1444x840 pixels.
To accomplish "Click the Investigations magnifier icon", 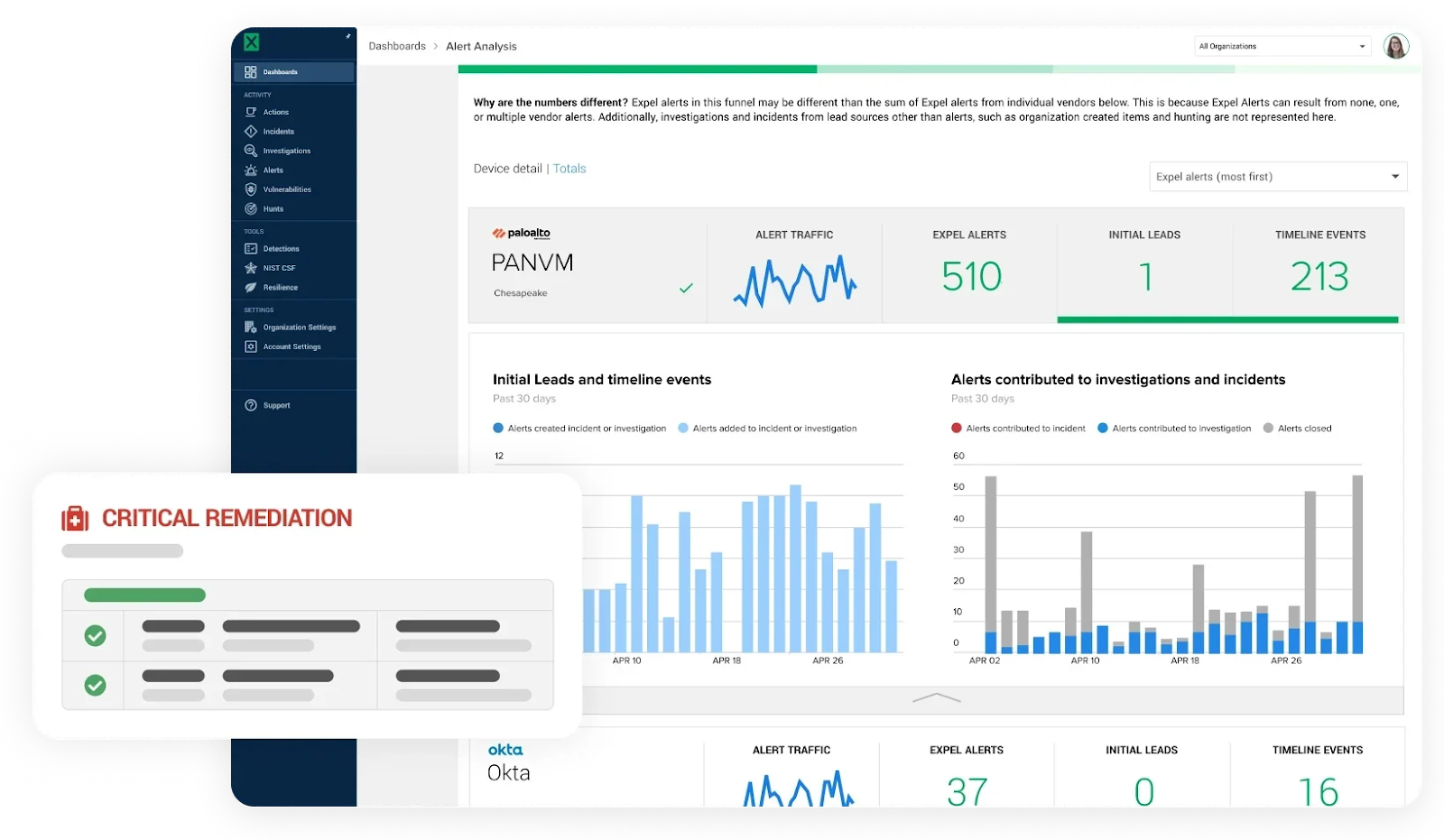I will (x=251, y=151).
